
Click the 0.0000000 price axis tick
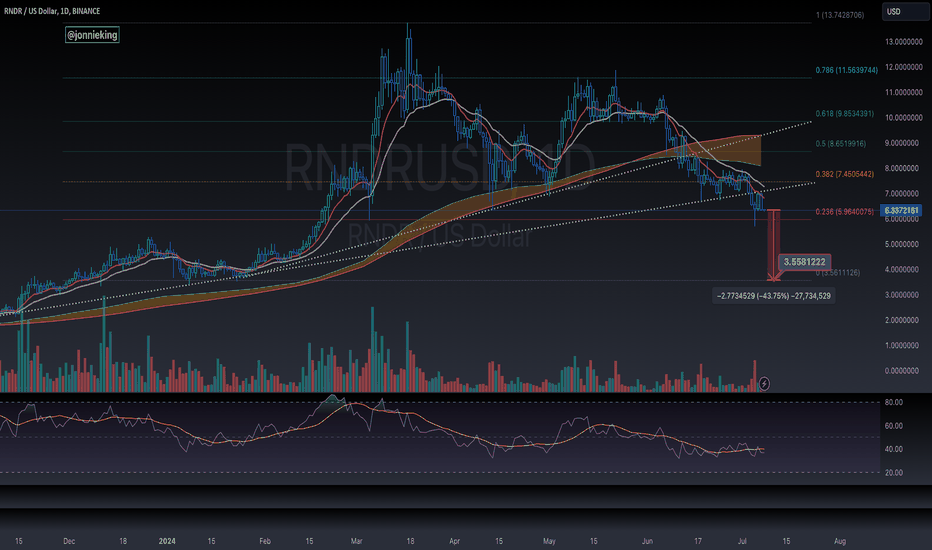click(903, 371)
